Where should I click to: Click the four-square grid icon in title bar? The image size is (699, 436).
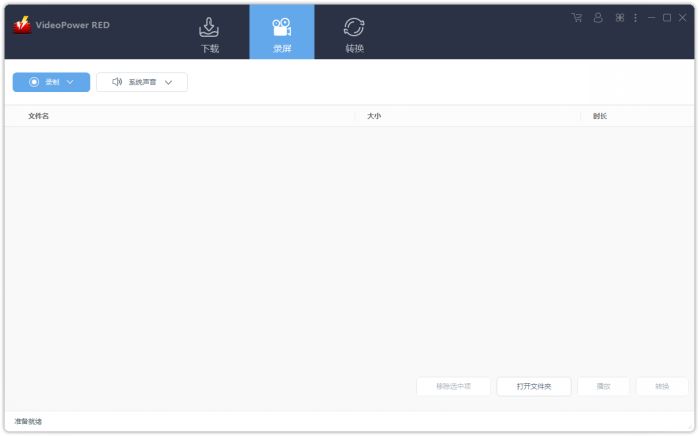(x=620, y=18)
